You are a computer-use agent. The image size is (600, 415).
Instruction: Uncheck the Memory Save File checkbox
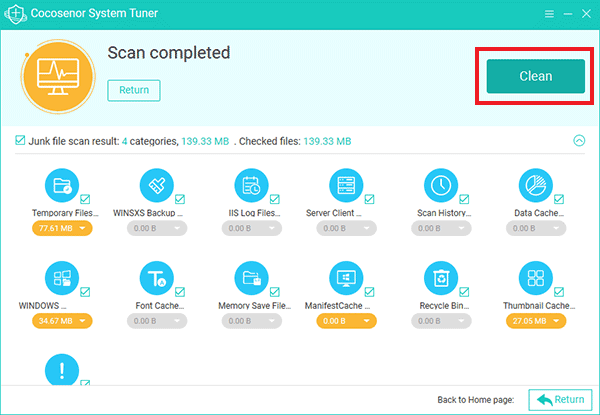click(275, 292)
